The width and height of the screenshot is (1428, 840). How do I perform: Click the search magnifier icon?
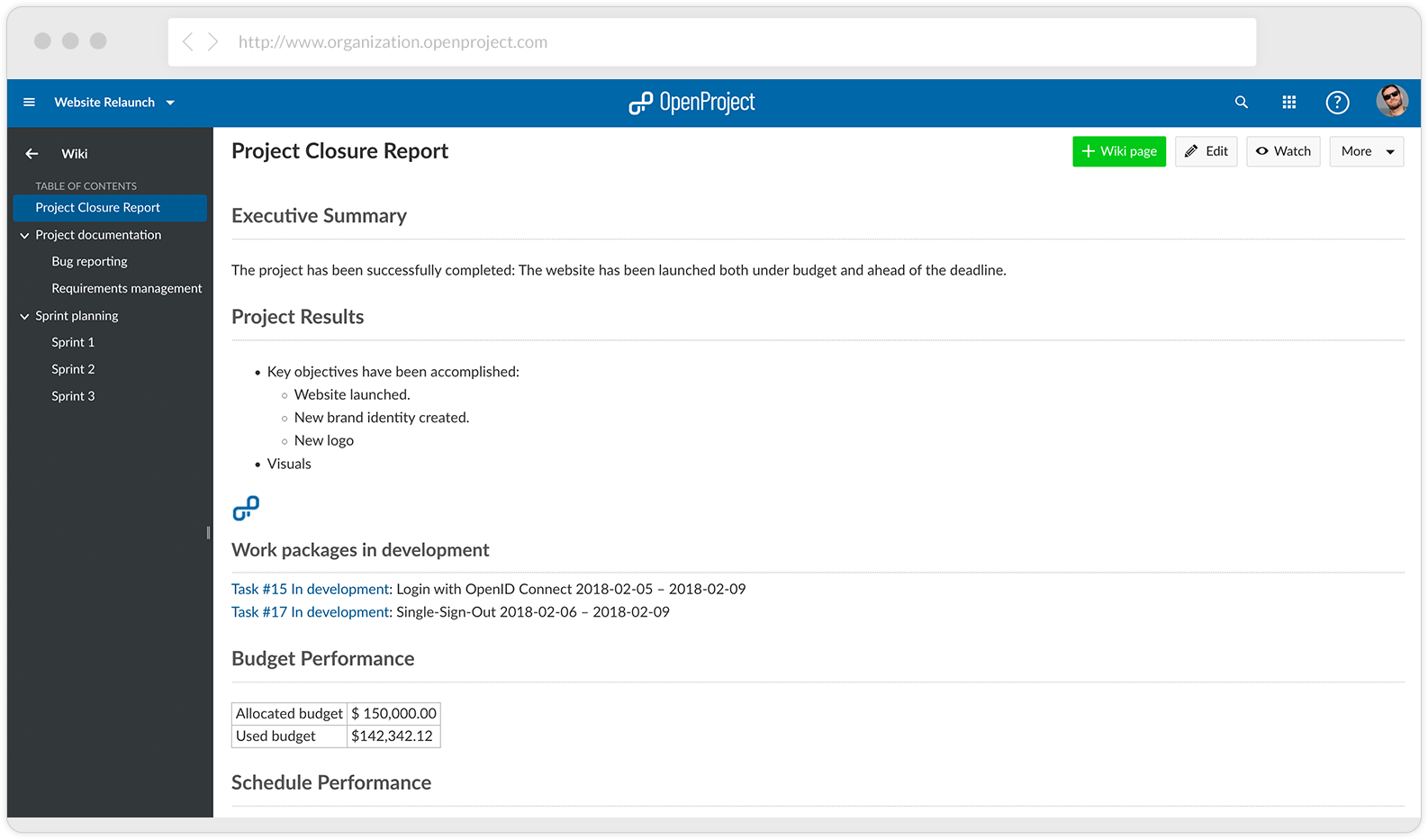[1242, 103]
